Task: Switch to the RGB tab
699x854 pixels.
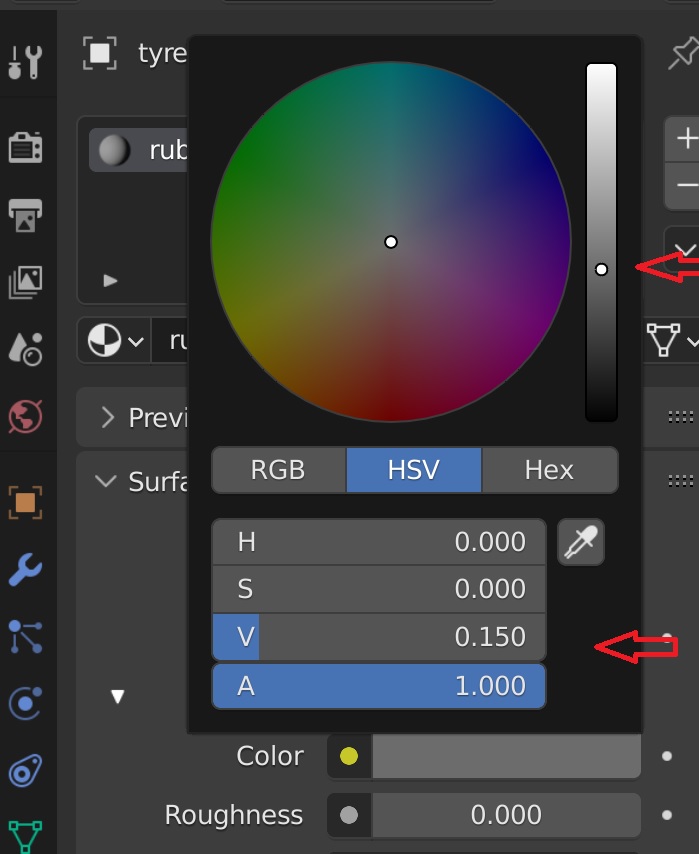Action: [x=277, y=469]
